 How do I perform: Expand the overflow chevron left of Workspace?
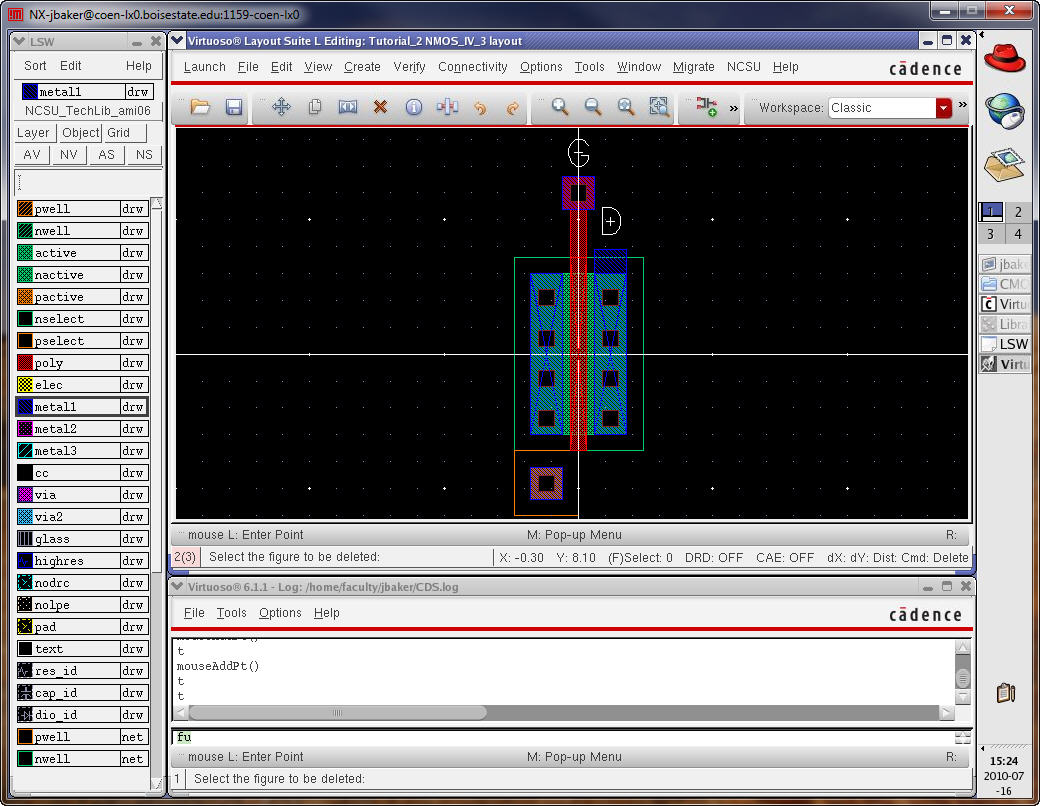point(734,107)
